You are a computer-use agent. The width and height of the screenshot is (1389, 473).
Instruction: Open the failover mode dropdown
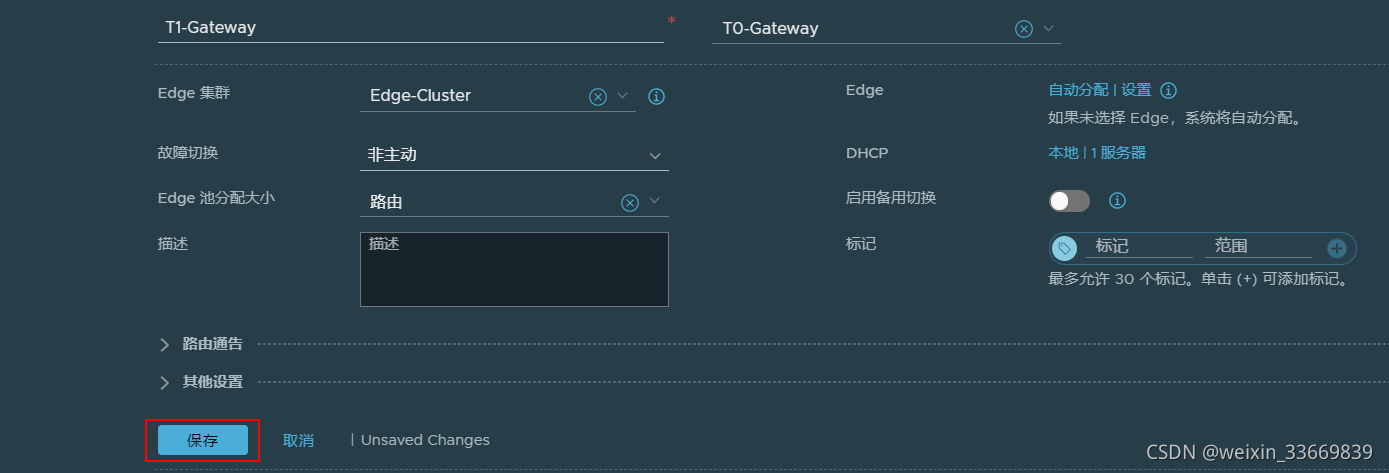[x=655, y=155]
